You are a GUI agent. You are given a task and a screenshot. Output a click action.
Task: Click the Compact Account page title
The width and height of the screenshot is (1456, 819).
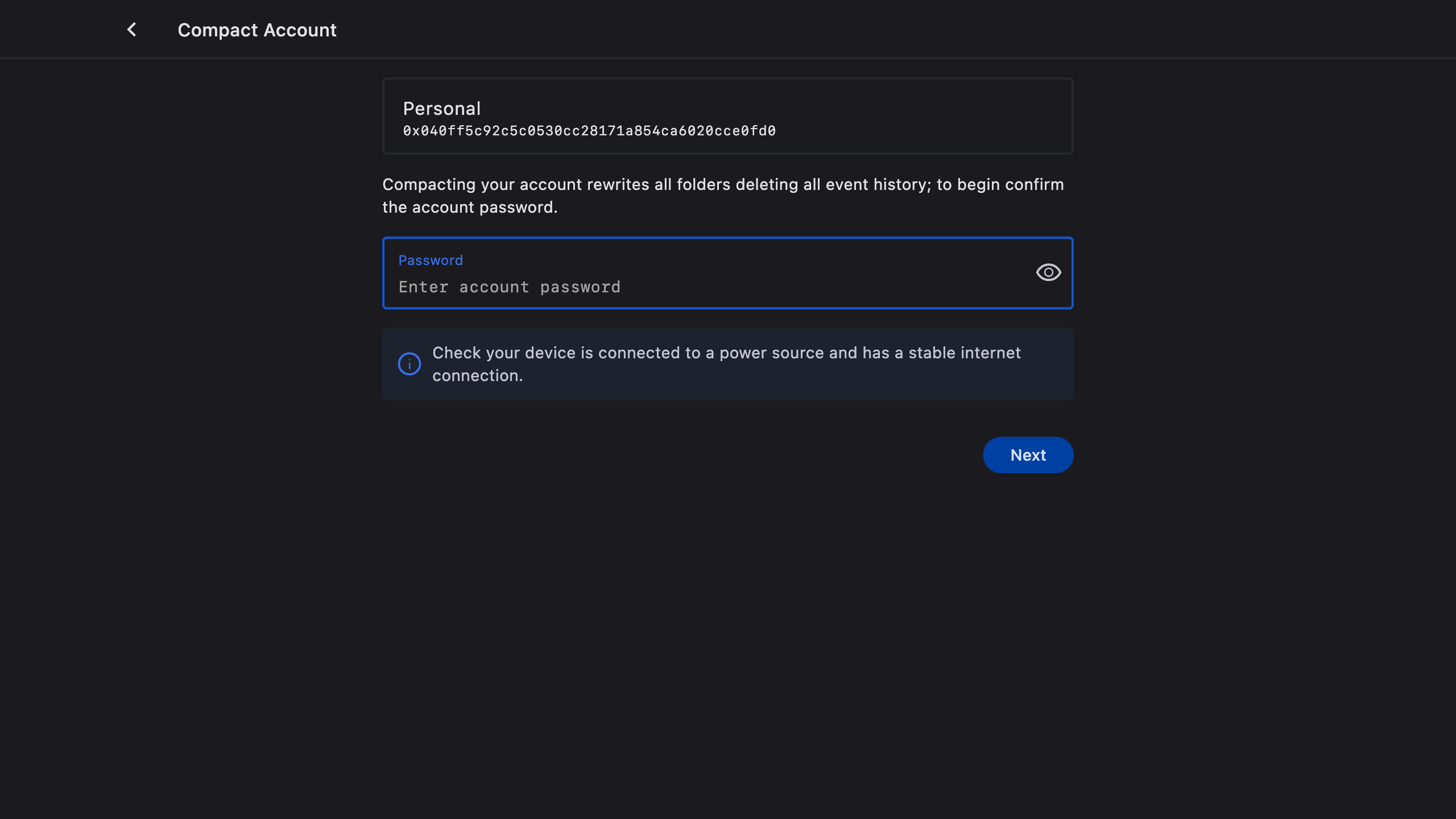click(257, 30)
